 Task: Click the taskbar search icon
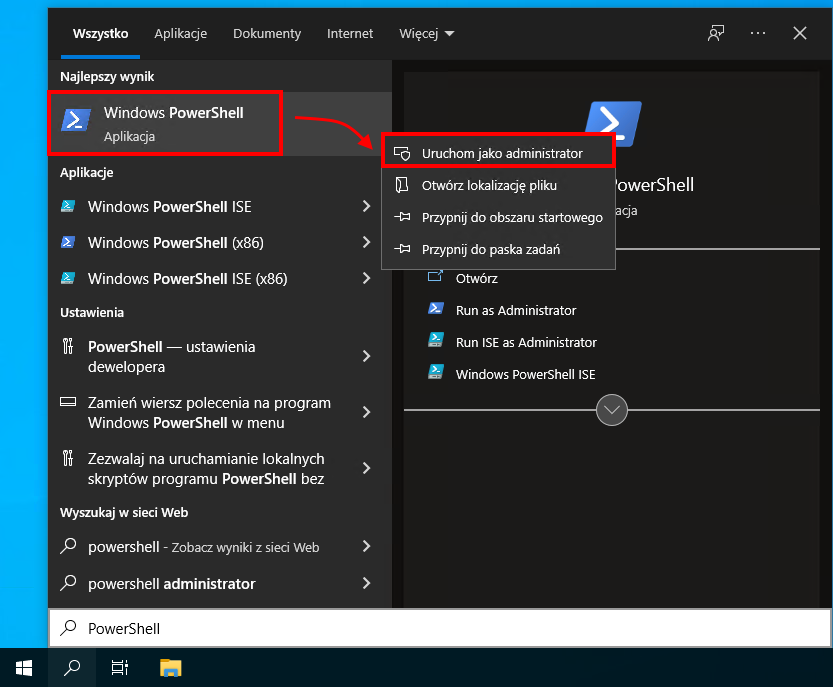(x=72, y=668)
